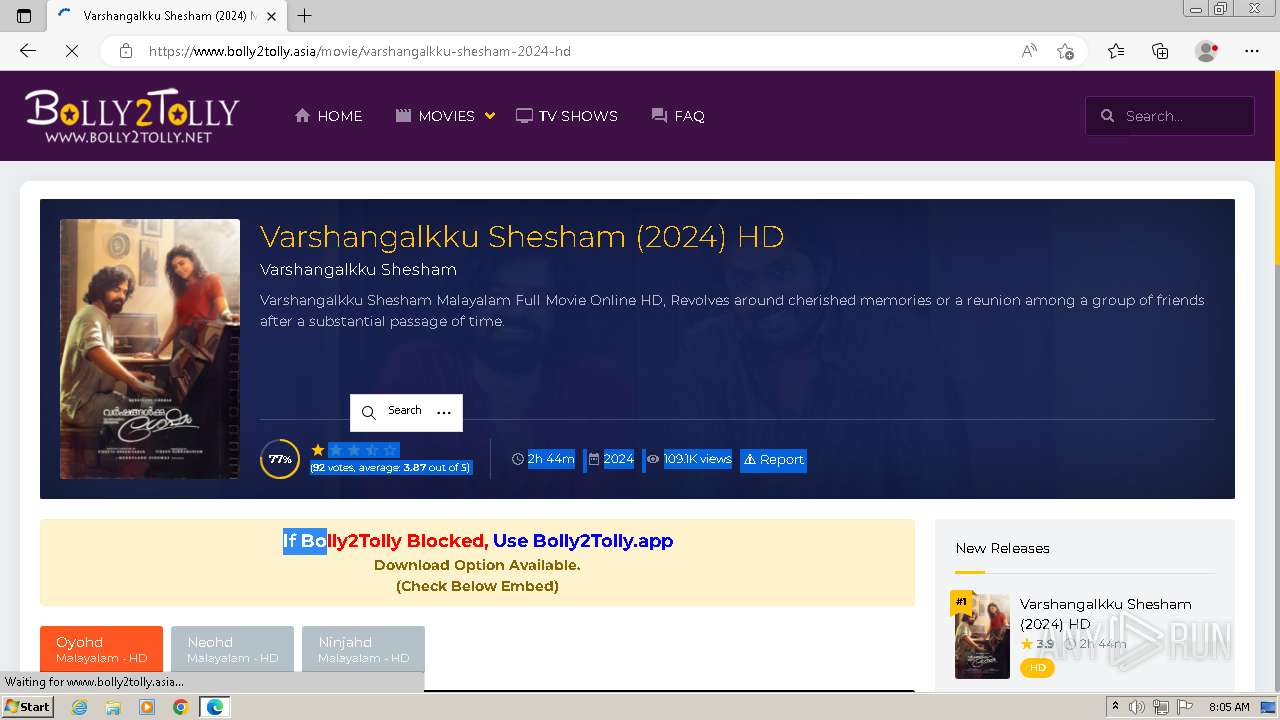The height and width of the screenshot is (720, 1280).
Task: Click the Bolly2Tolly site logo
Action: (x=132, y=116)
